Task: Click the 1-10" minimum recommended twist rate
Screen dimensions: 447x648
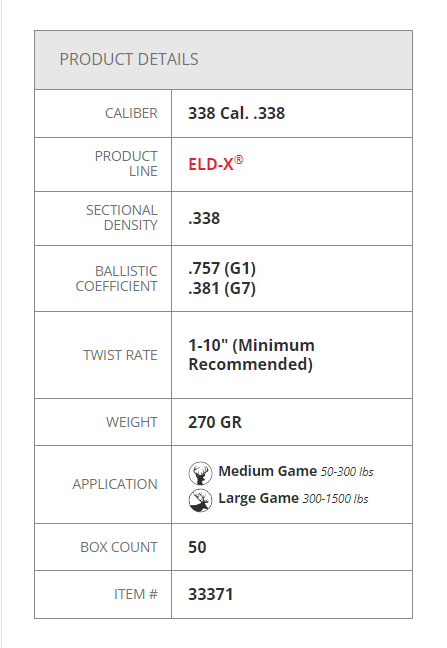Action: [x=251, y=355]
